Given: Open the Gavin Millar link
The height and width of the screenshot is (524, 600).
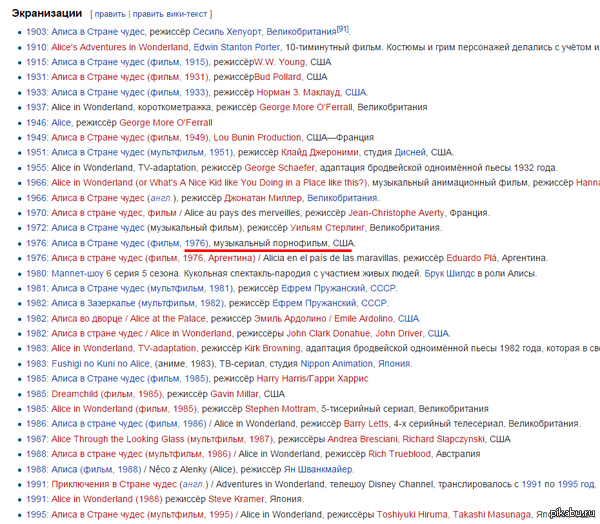Looking at the screenshot, I should point(235,394).
